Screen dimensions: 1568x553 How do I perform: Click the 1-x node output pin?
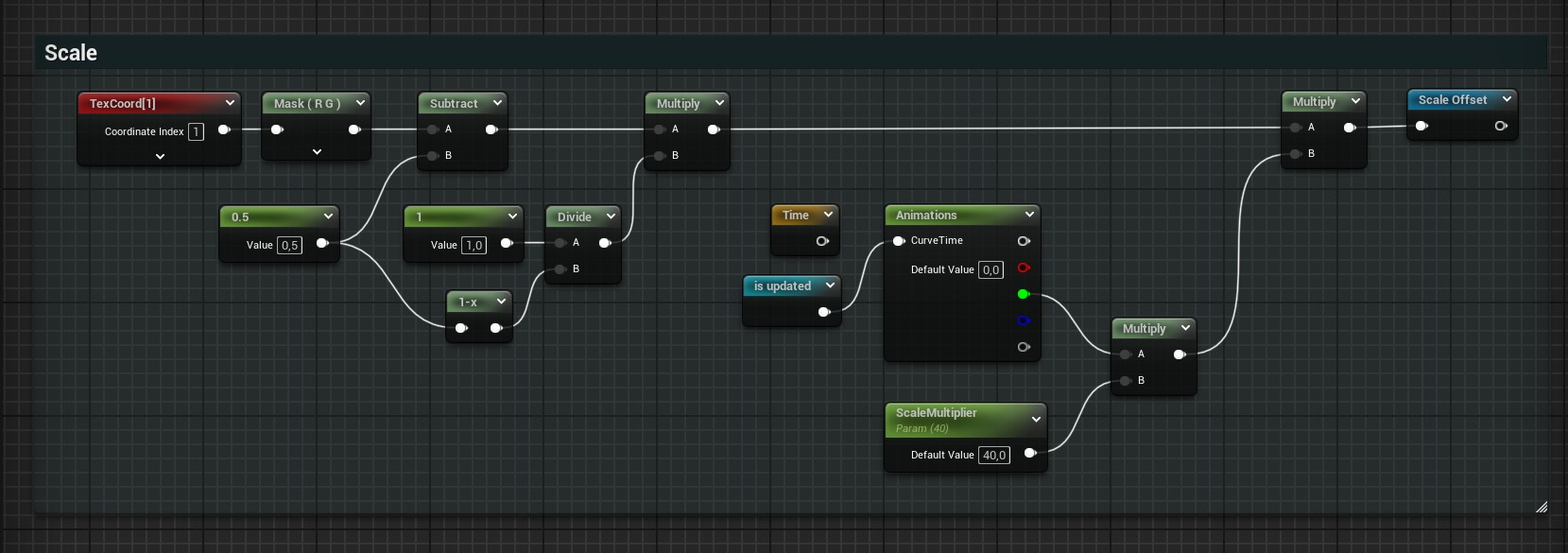pos(496,328)
